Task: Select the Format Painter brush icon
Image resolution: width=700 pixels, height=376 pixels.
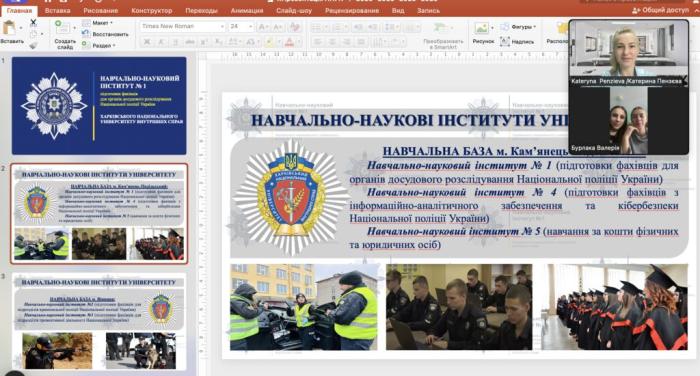Action: pos(33,45)
